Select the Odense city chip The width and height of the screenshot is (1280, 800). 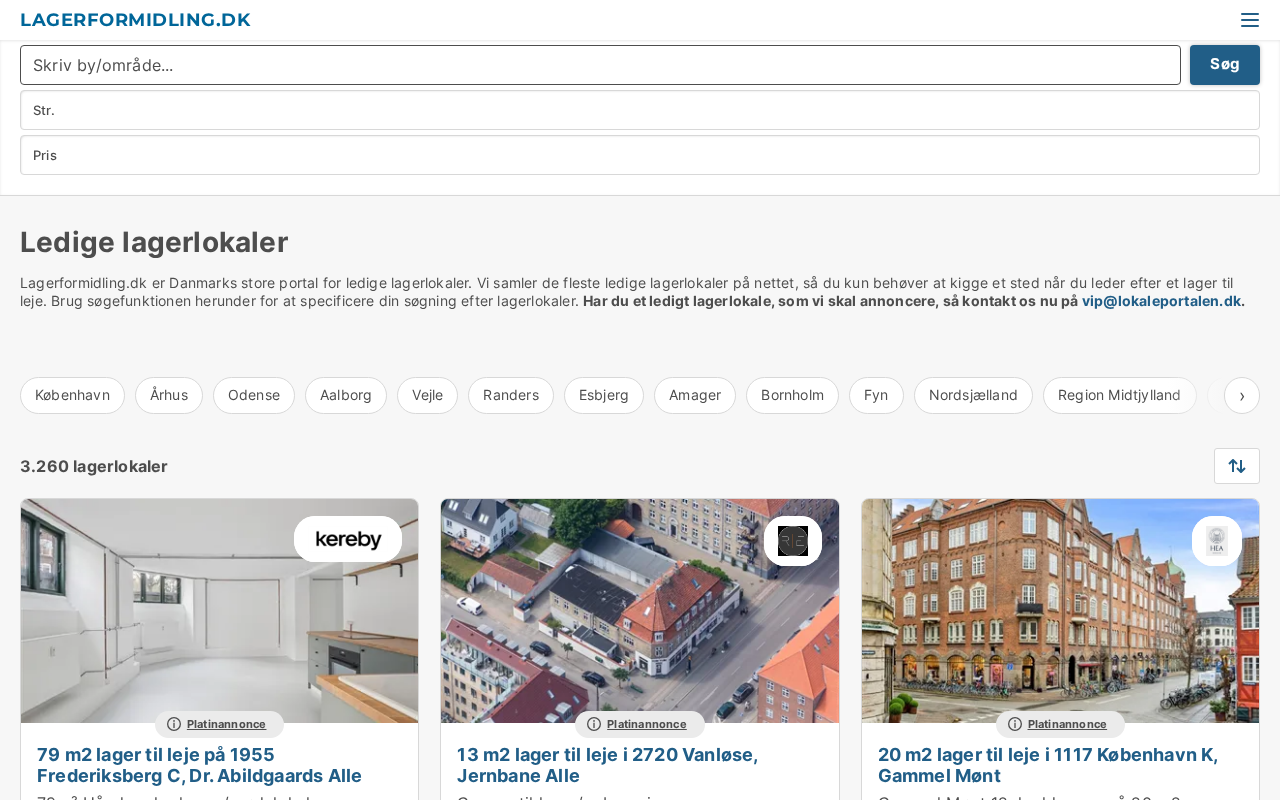[254, 395]
